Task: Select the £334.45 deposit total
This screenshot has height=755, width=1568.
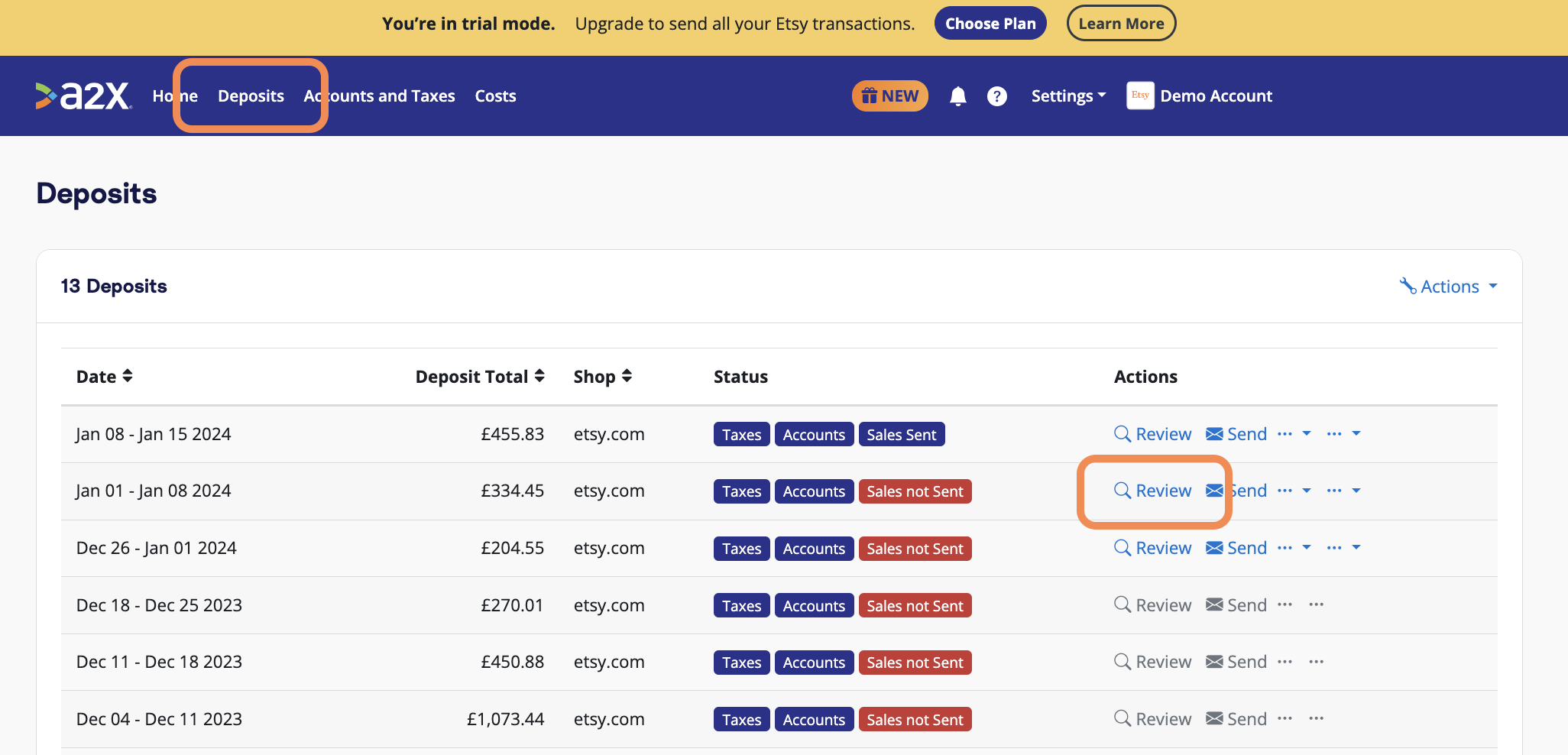Action: (x=513, y=491)
